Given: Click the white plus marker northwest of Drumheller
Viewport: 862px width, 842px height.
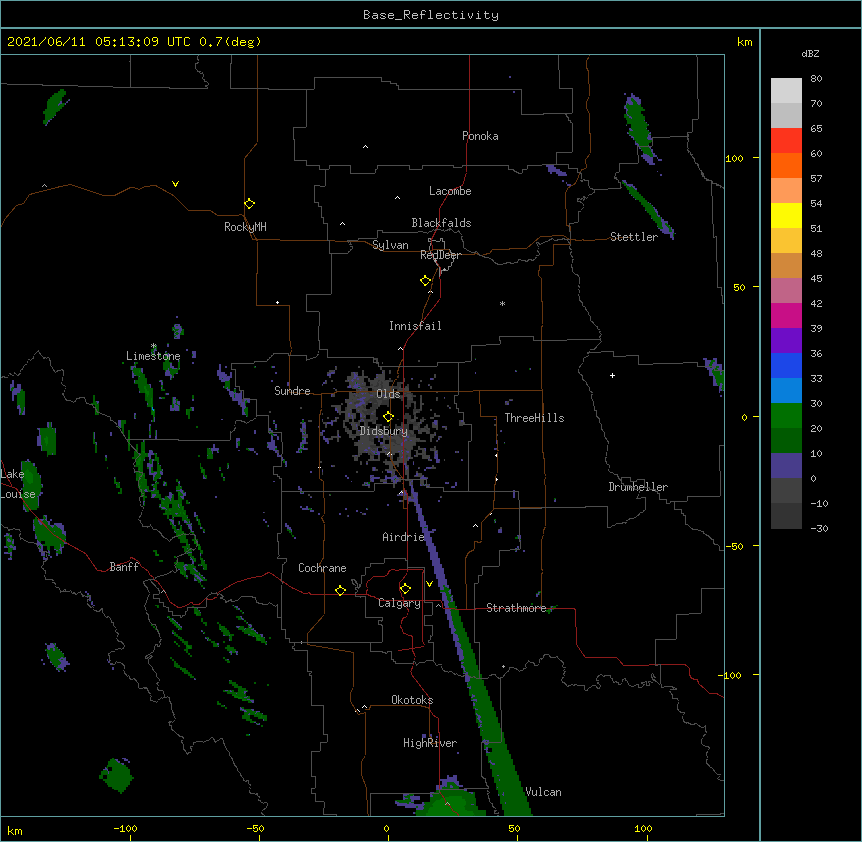Looking at the screenshot, I should [x=612, y=375].
